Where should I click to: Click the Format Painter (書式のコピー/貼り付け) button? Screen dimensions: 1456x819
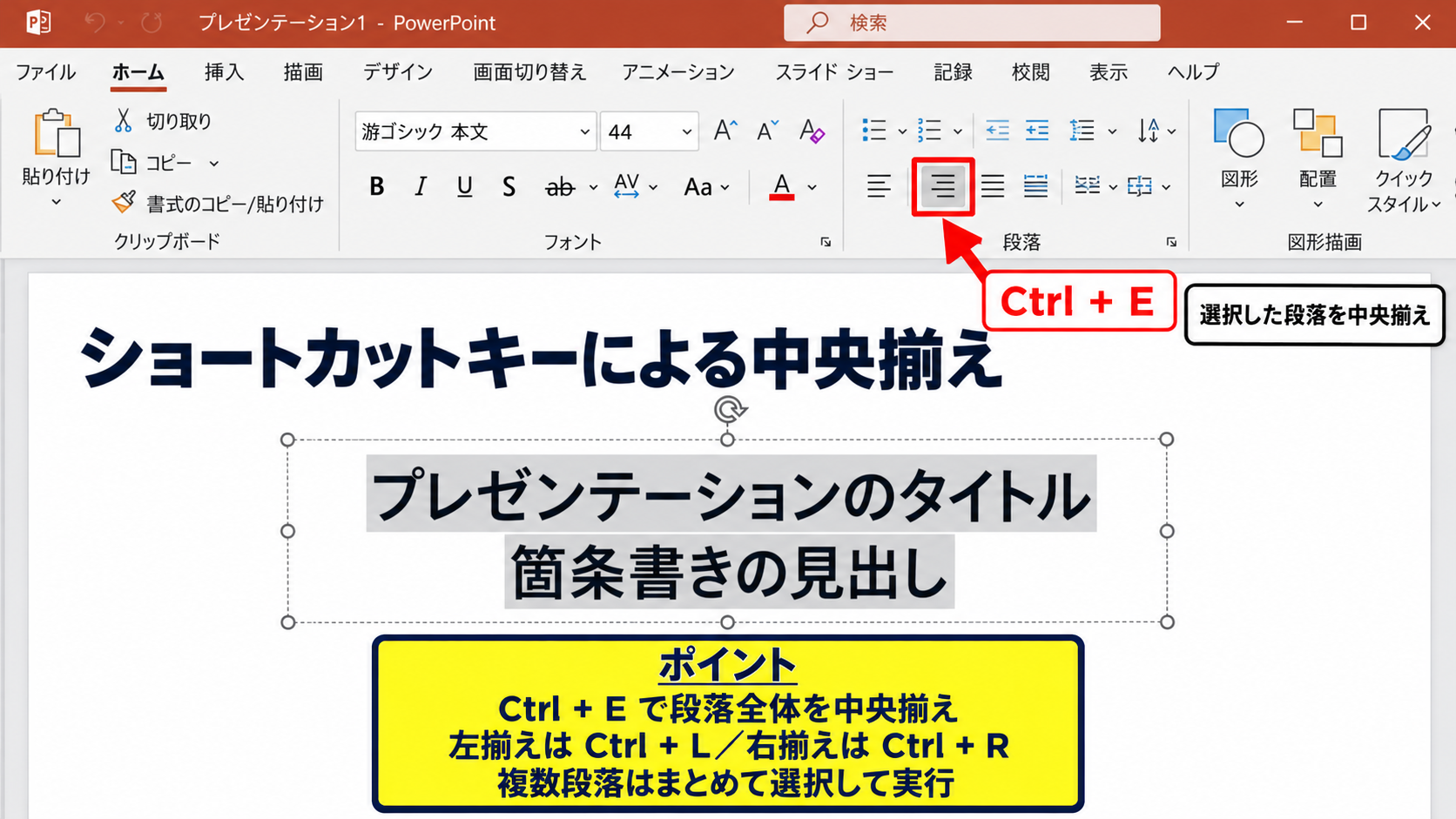pos(218,204)
